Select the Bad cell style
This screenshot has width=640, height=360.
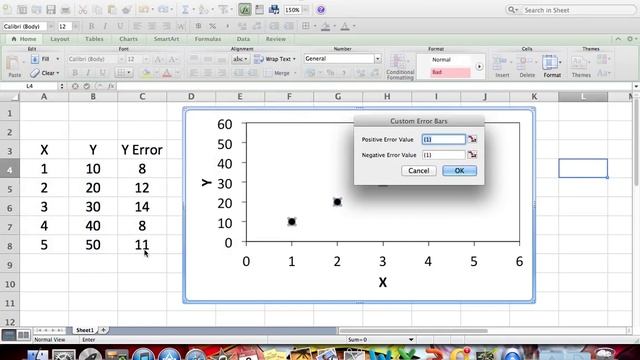click(451, 72)
